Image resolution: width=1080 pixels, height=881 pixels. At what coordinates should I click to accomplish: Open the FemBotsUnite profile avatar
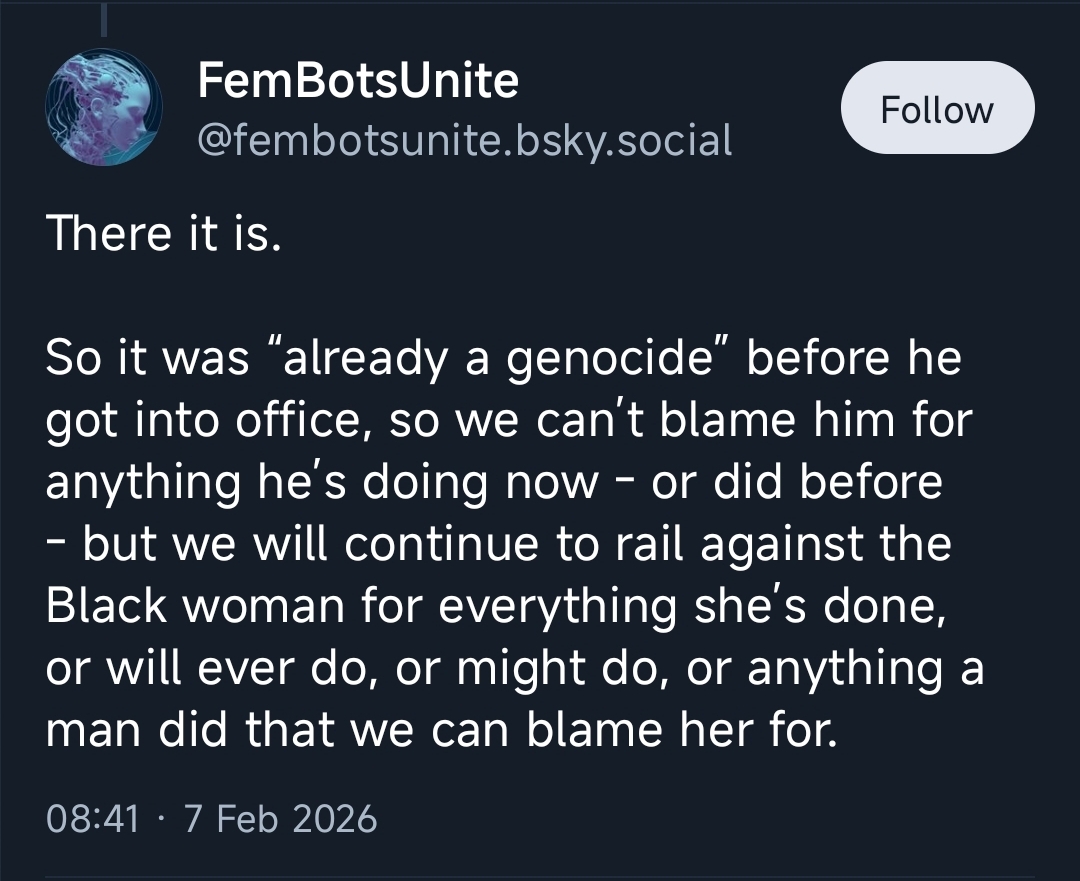[x=104, y=108]
